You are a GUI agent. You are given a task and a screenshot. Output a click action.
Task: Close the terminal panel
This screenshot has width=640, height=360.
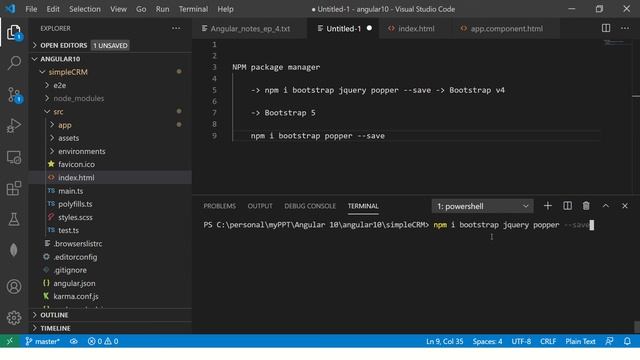pos(625,206)
